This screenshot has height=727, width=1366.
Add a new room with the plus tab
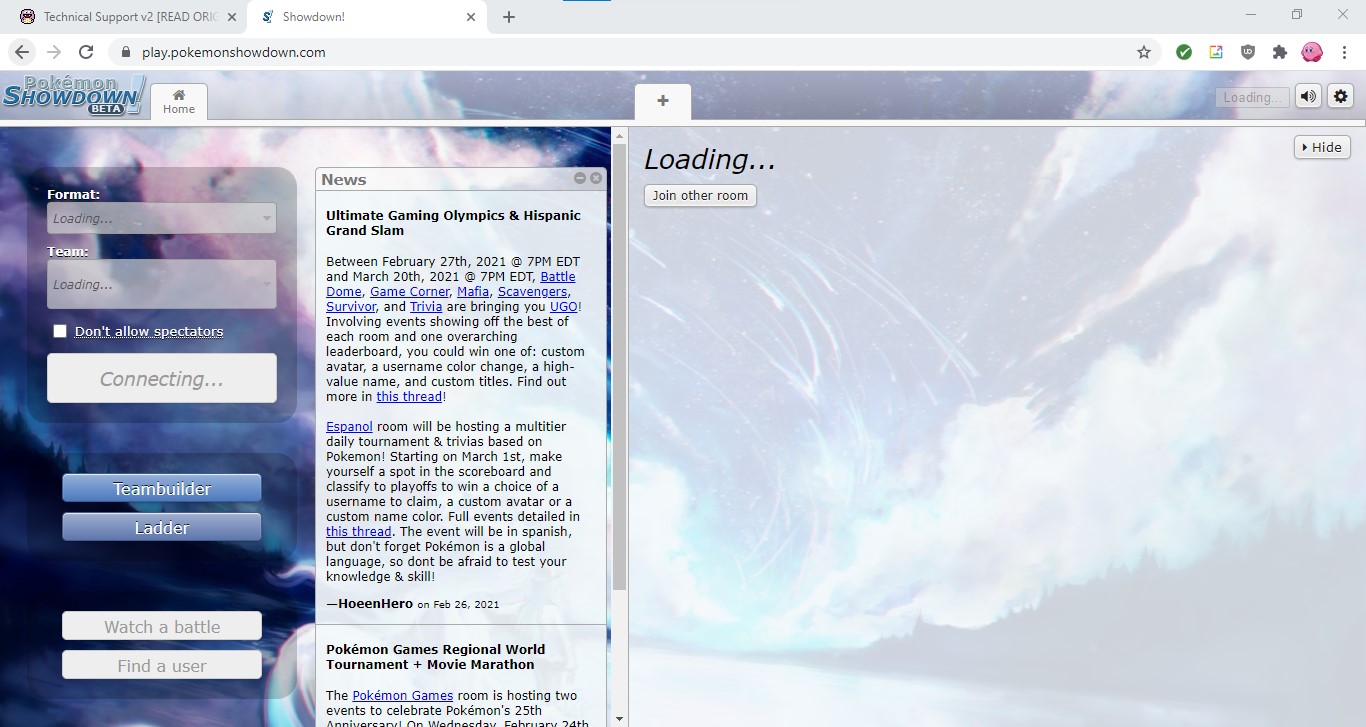(x=663, y=101)
